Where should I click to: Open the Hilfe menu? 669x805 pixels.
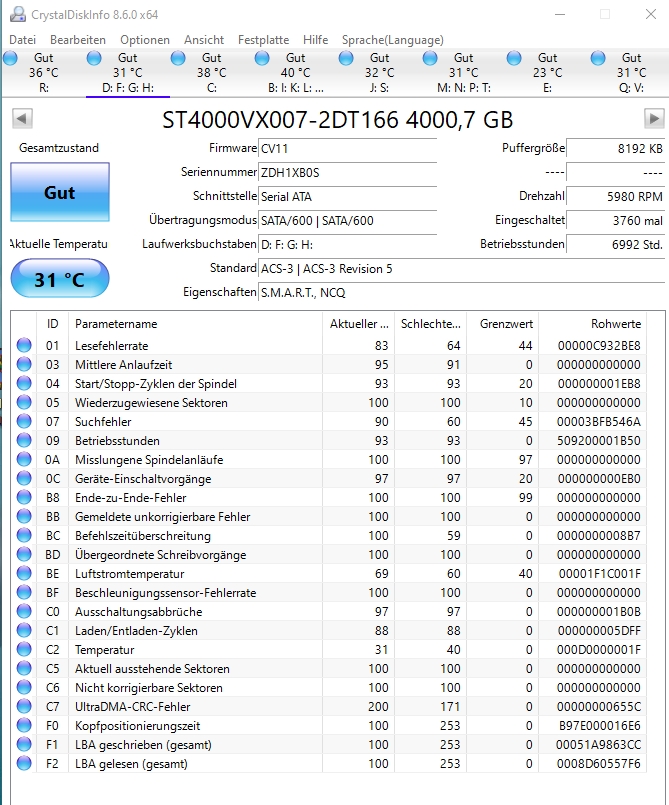(x=315, y=40)
